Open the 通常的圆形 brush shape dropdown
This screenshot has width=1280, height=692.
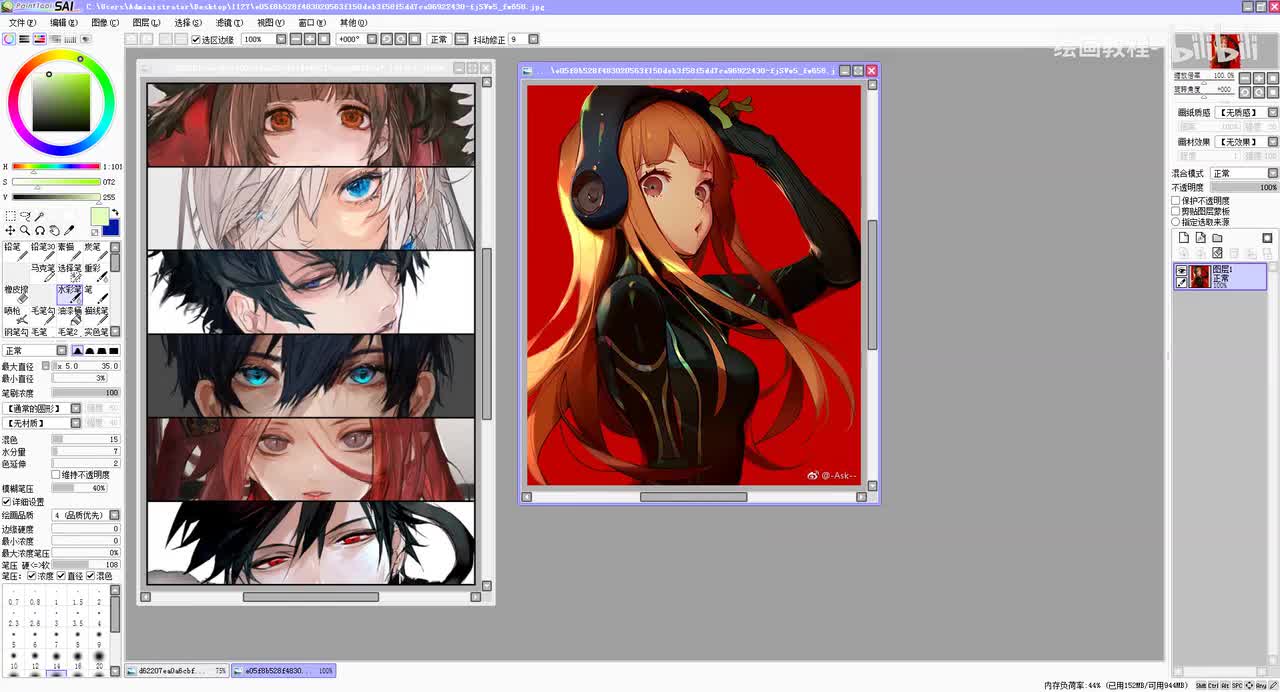75,408
